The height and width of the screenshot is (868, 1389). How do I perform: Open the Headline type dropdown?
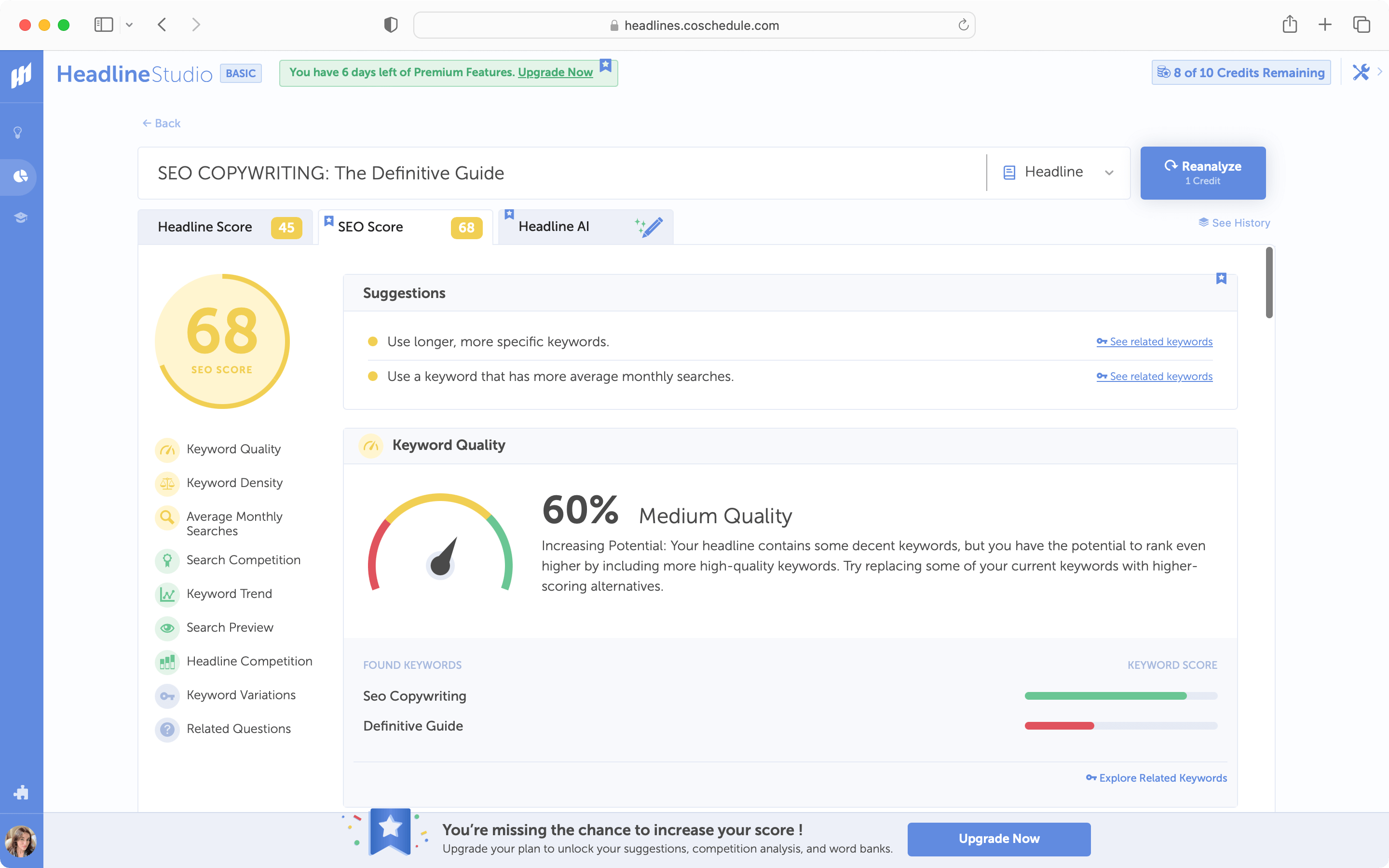(1058, 172)
